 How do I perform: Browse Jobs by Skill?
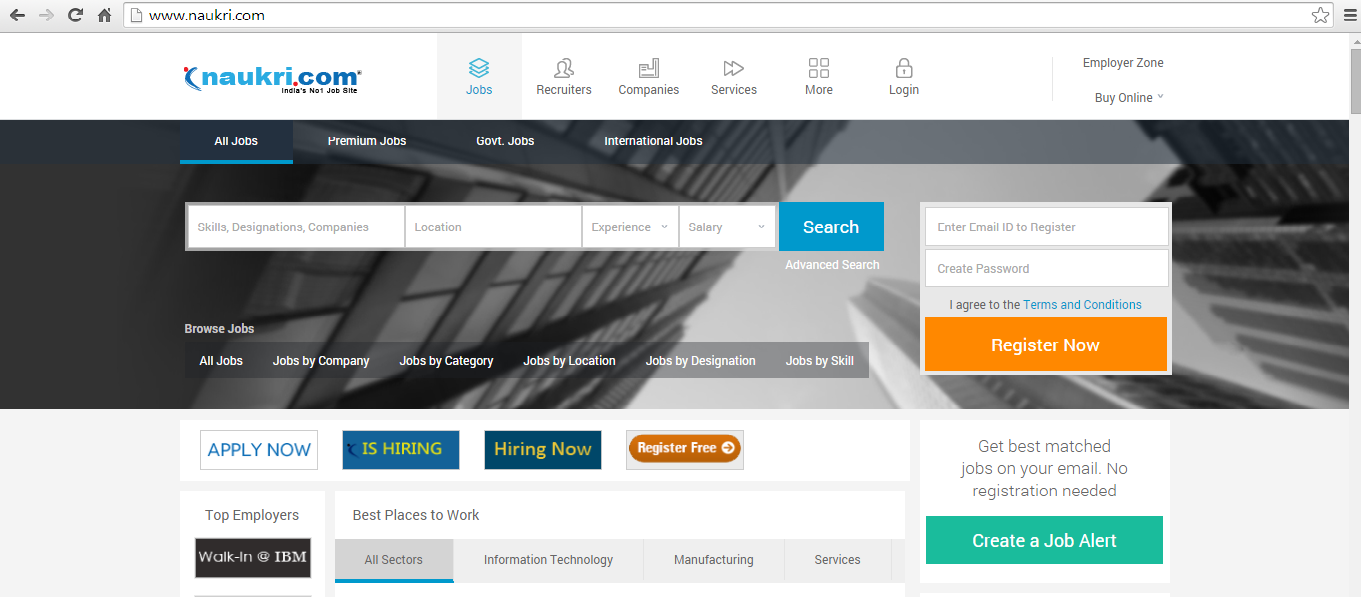point(820,361)
